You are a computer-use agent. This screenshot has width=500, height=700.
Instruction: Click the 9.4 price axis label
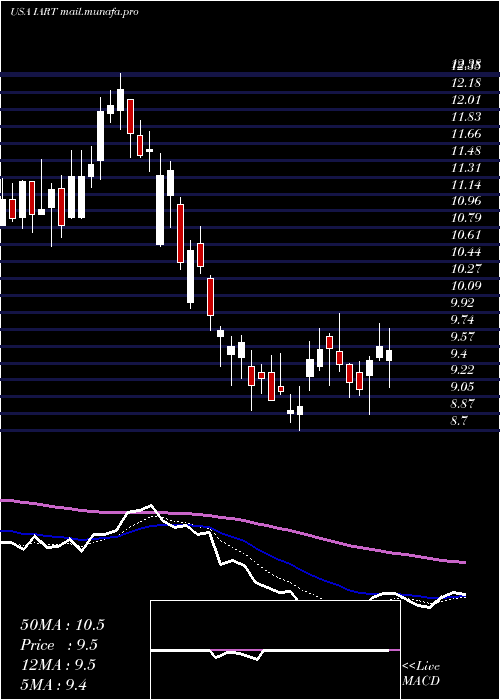pyautogui.click(x=460, y=354)
